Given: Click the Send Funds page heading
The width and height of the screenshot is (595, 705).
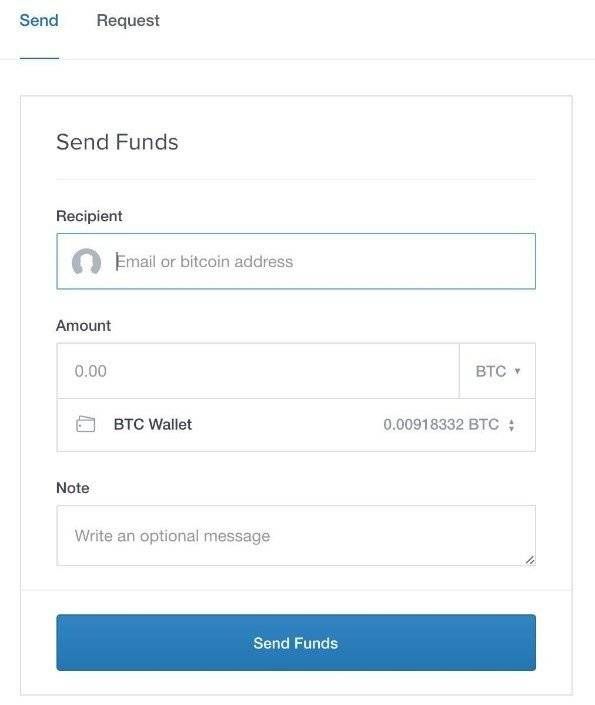Looking at the screenshot, I should 117,142.
